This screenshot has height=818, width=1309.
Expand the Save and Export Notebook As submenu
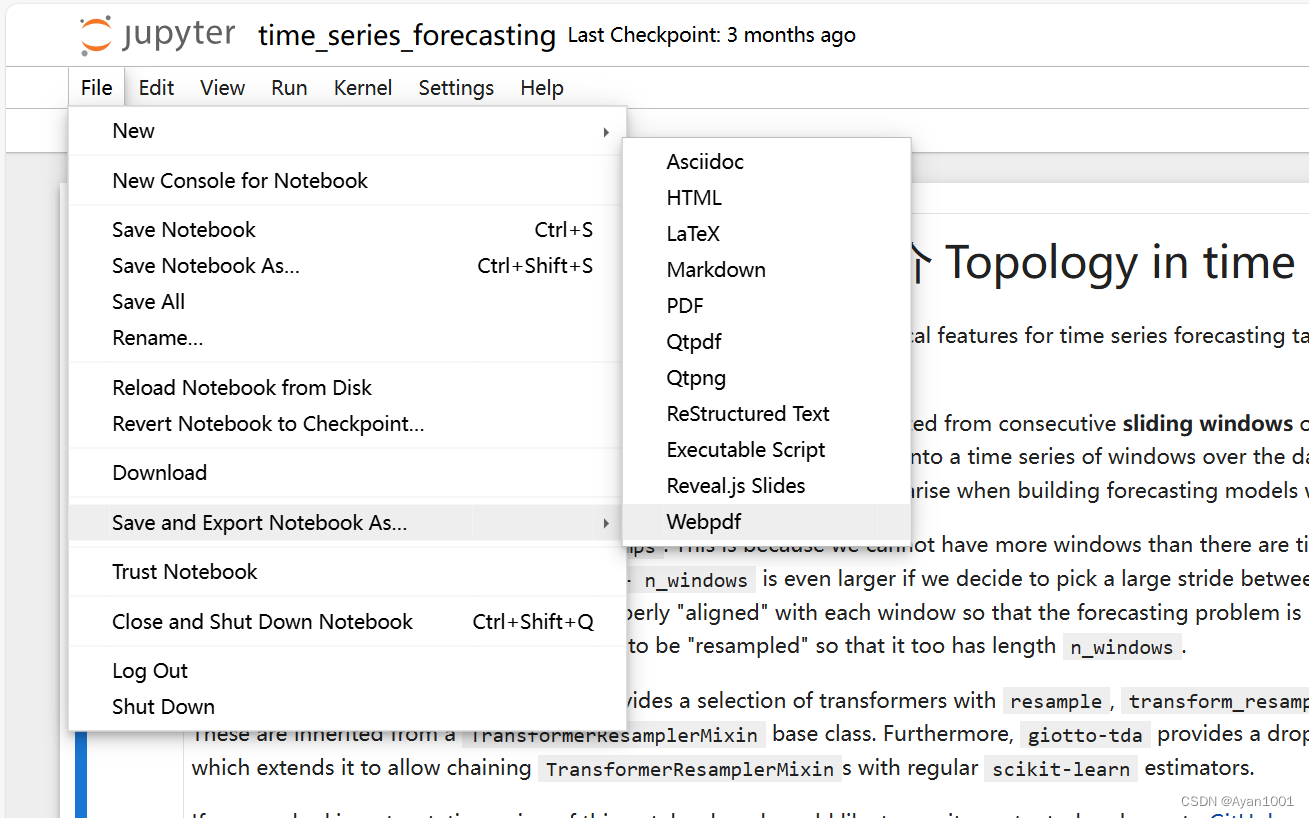pyautogui.click(x=607, y=522)
